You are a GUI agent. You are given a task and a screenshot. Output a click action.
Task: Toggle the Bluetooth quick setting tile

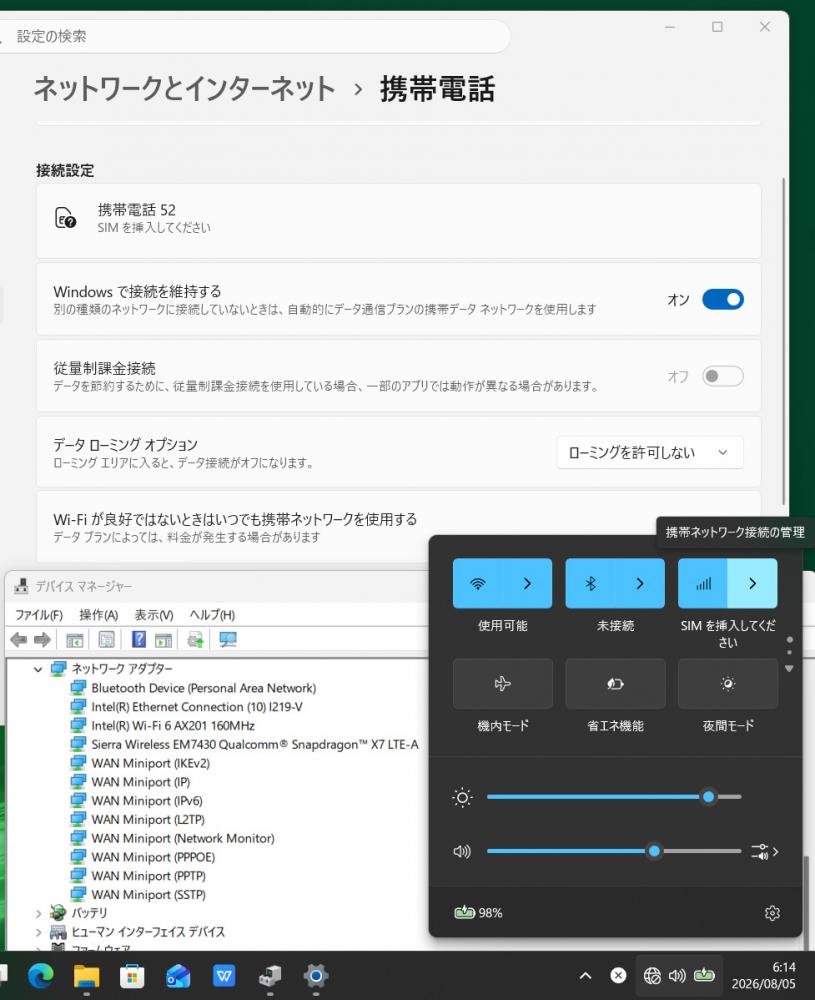(591, 583)
